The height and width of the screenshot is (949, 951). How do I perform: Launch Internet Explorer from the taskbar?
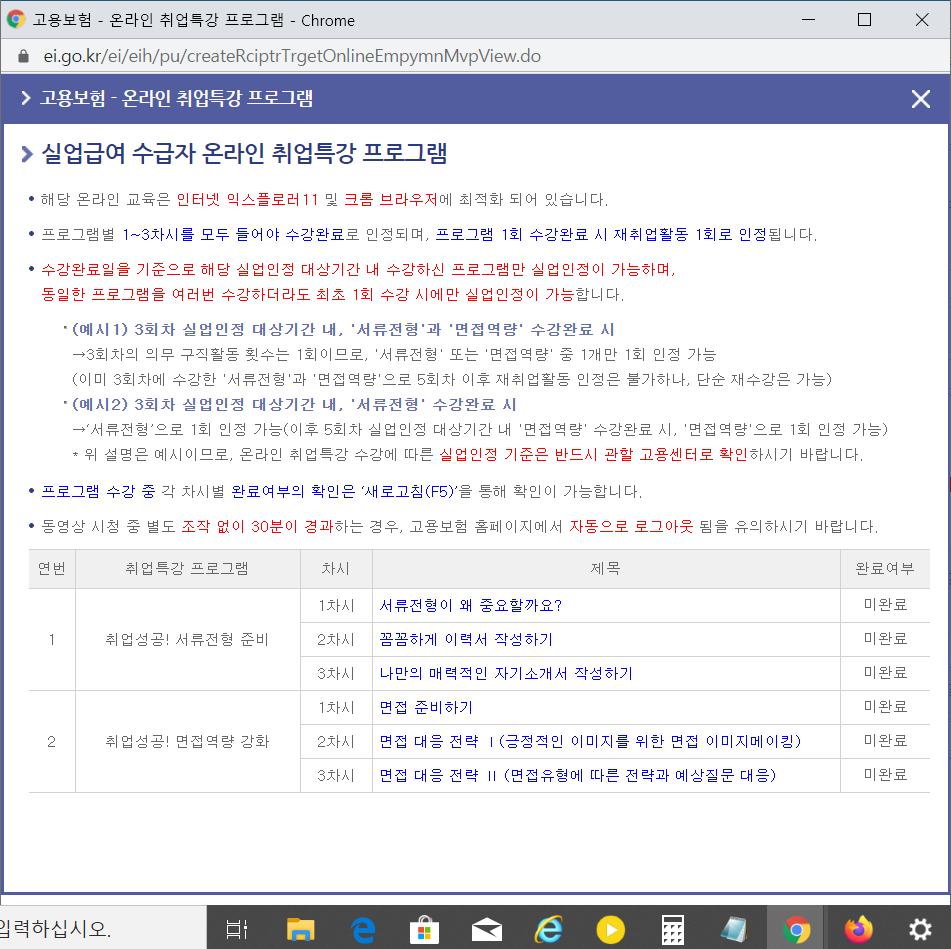(x=547, y=928)
